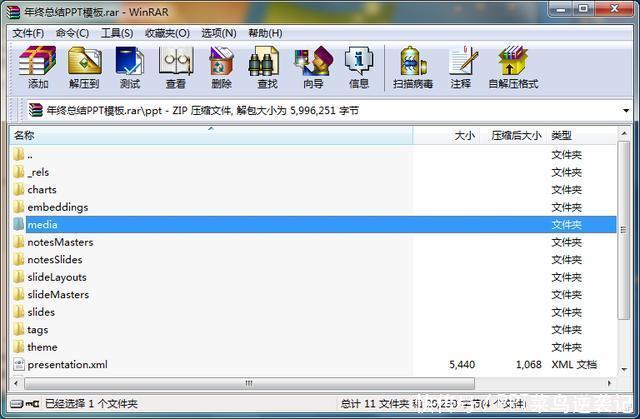
Task: Click the parent folder '..' icon
Action: [x=19, y=155]
